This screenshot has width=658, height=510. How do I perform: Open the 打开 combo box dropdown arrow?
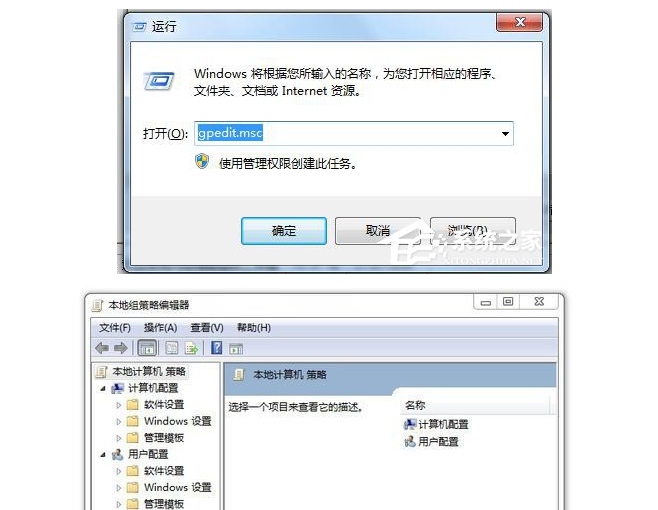[505, 134]
